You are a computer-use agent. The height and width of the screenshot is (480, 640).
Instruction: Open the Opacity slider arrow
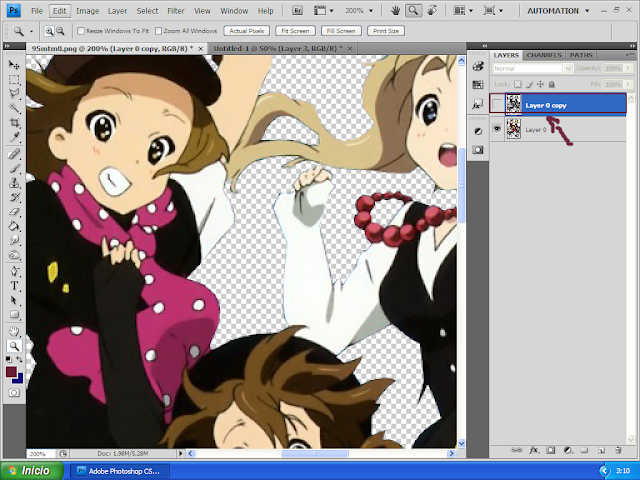pyautogui.click(x=628, y=69)
